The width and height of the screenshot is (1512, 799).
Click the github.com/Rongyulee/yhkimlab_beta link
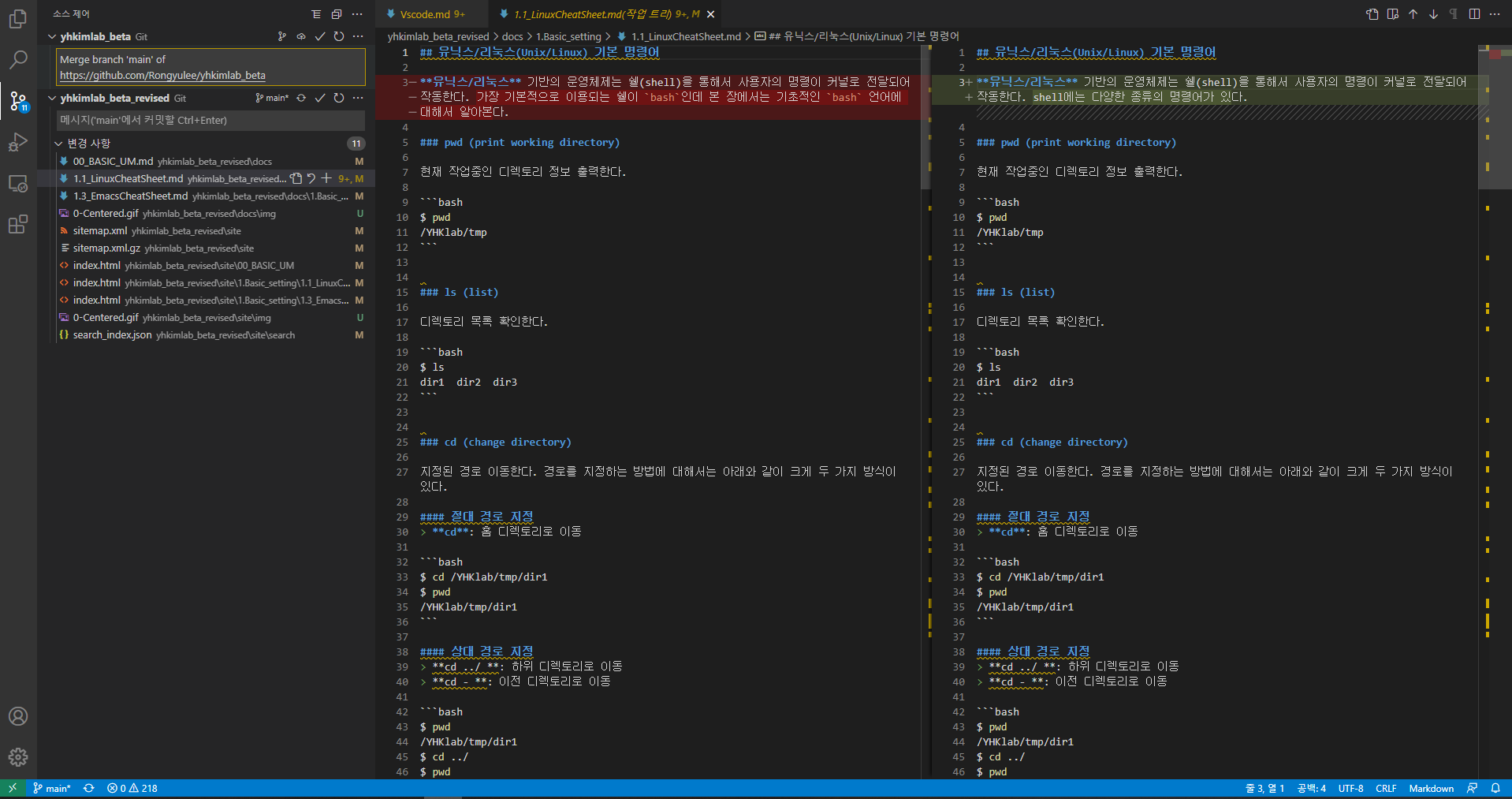pos(162,75)
